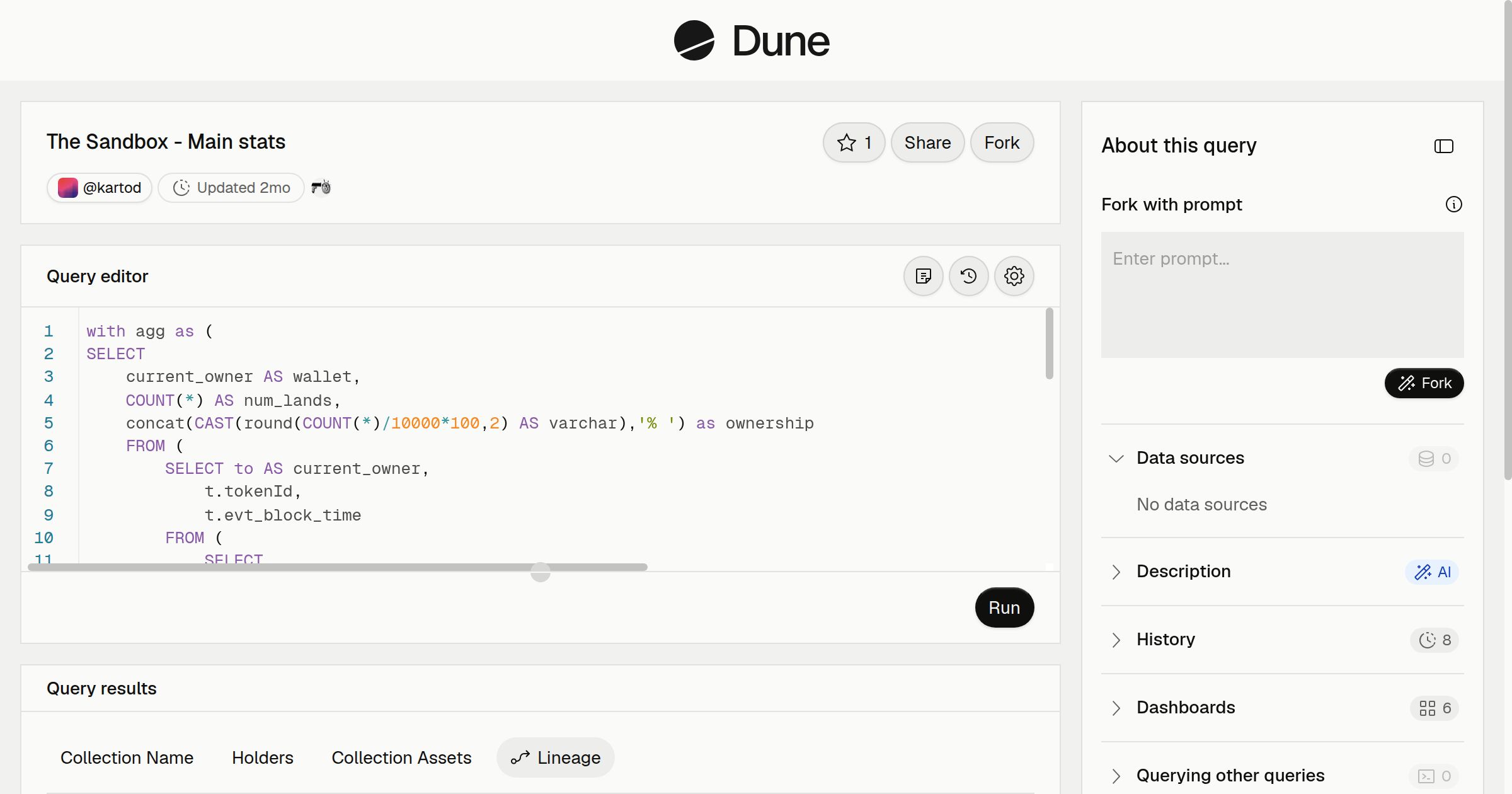Open @kartod author profile
This screenshot has width=1512, height=794.
[x=100, y=188]
